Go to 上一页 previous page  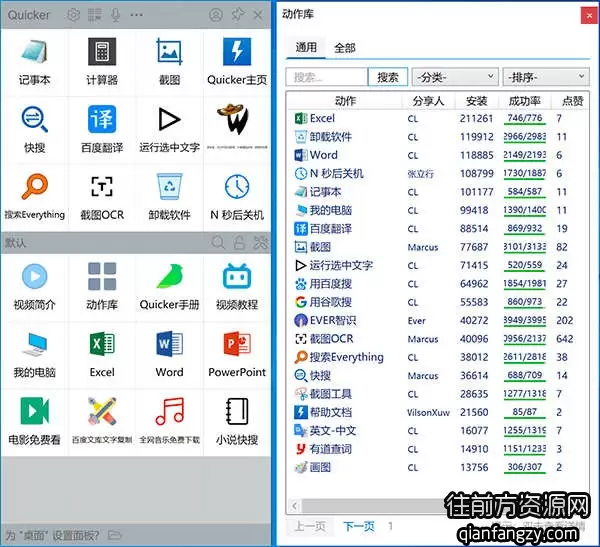[310, 526]
